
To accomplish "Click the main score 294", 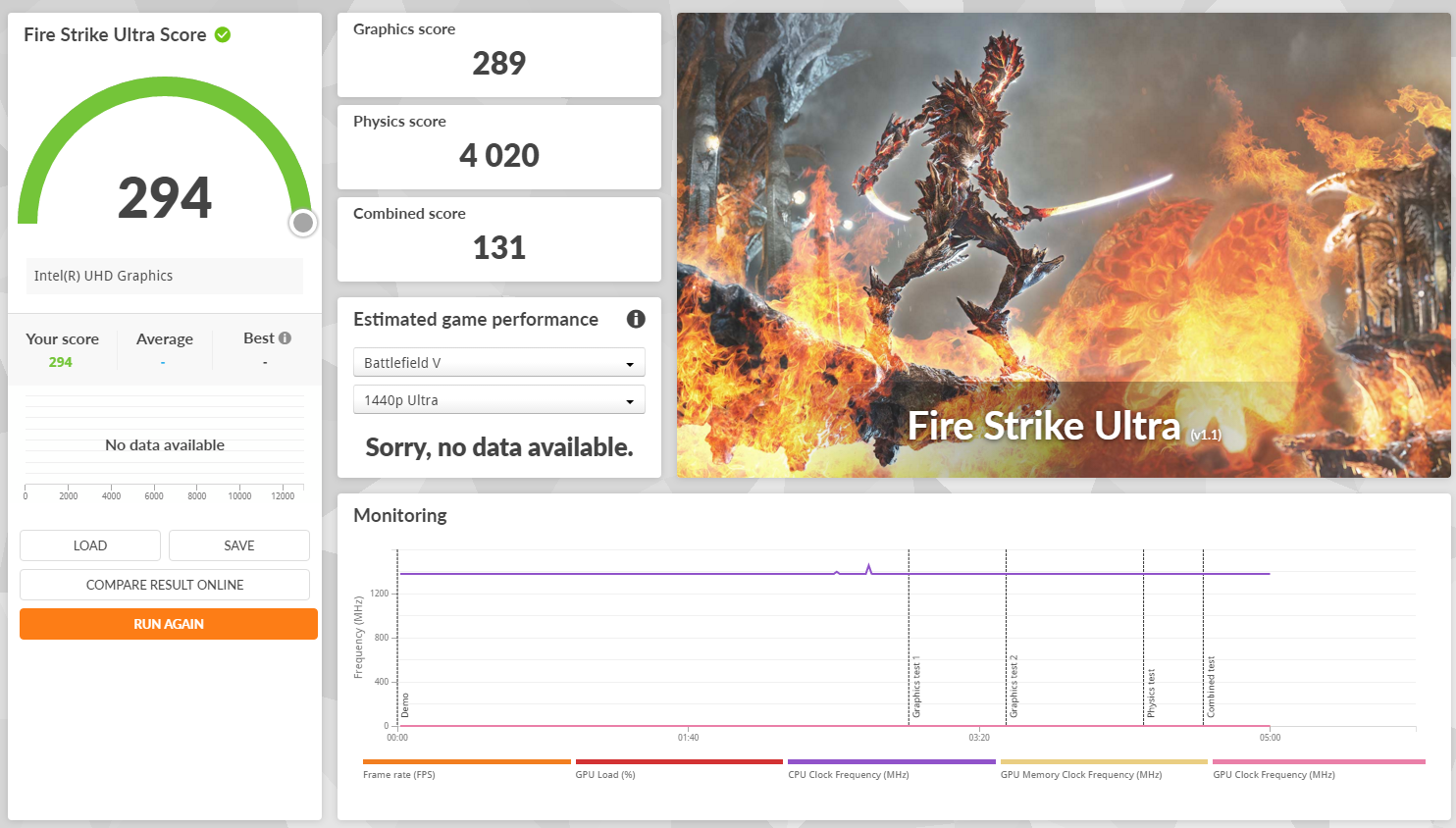I will [x=165, y=198].
